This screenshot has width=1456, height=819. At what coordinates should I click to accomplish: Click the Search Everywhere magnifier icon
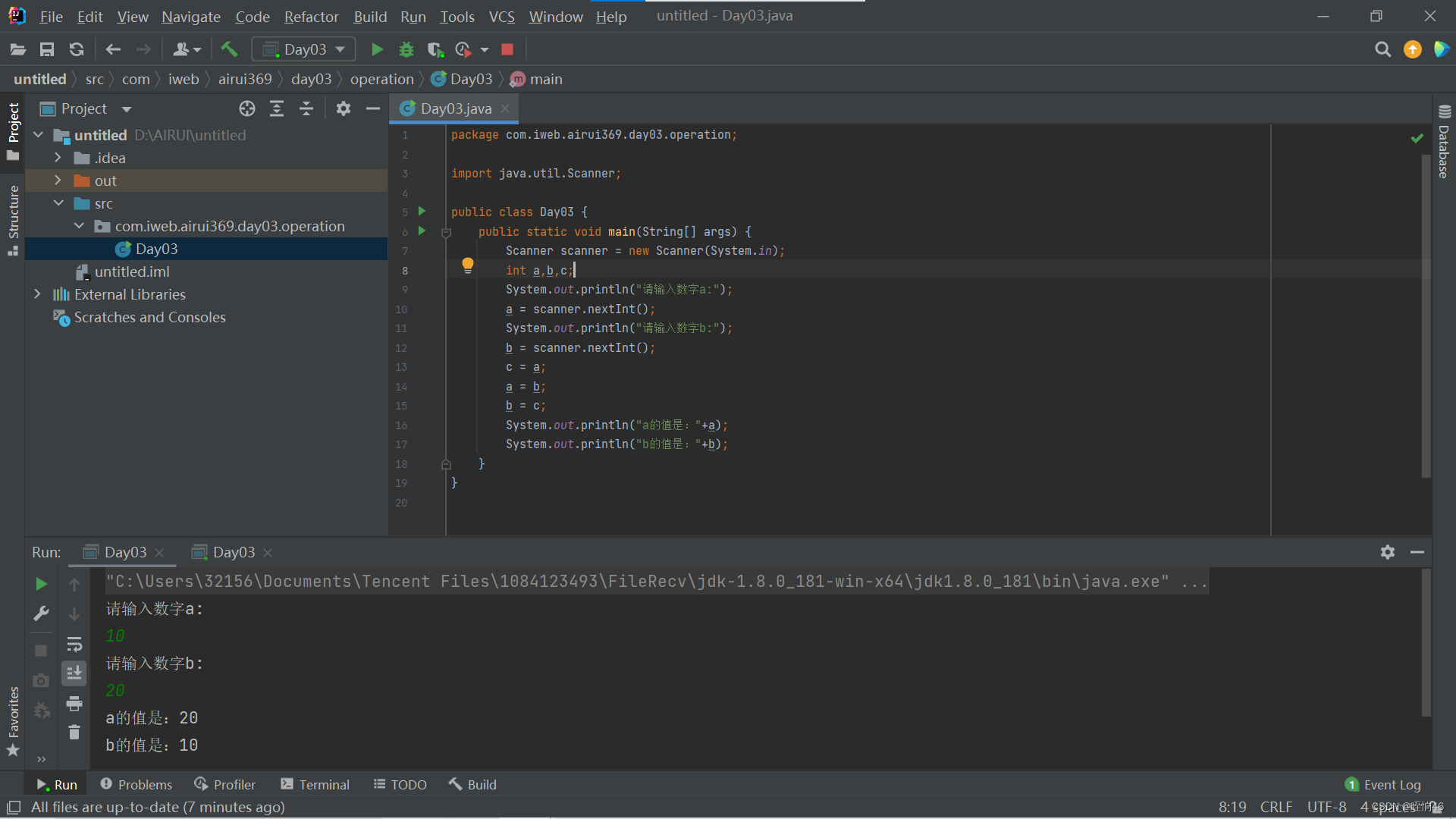pos(1382,50)
